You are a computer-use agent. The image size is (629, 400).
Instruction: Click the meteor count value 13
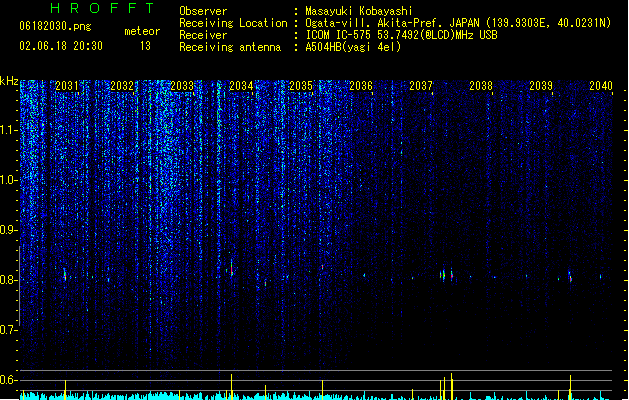[x=145, y=46]
